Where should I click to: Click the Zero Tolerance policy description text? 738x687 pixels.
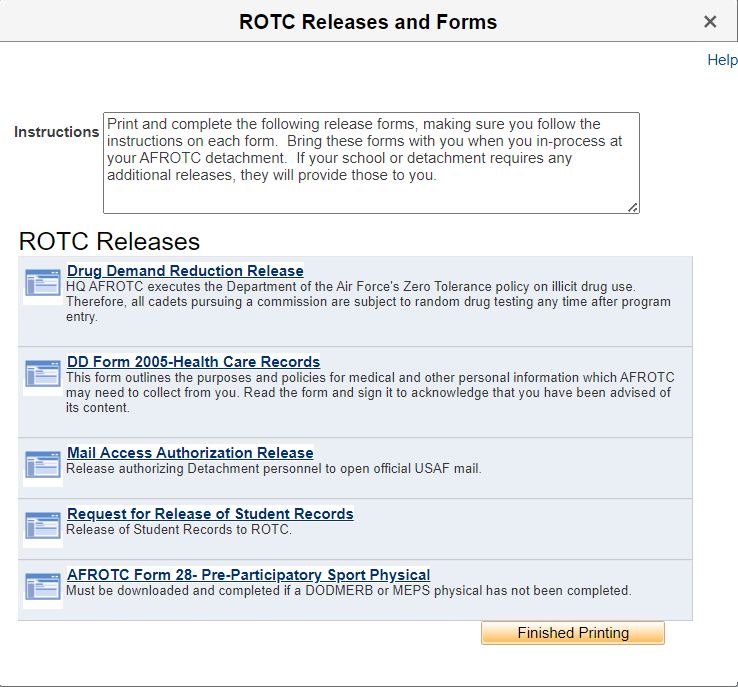(x=368, y=302)
